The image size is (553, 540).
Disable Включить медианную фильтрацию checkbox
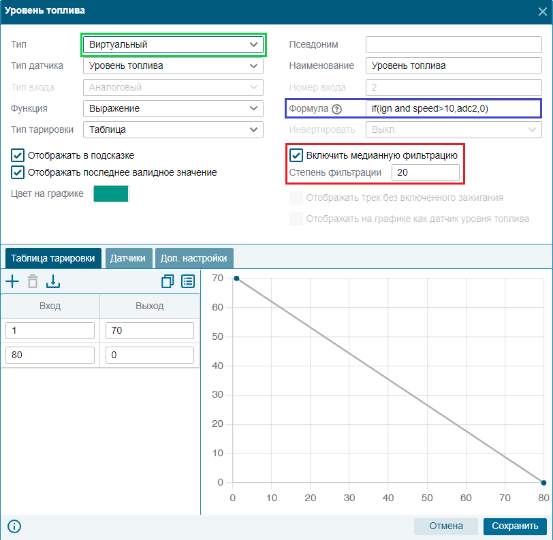(x=296, y=155)
